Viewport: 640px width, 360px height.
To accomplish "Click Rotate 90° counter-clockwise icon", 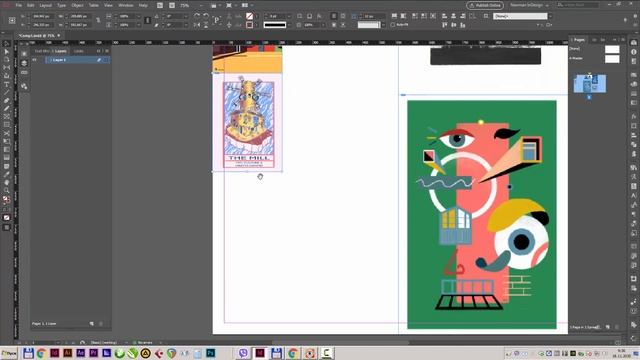I will point(206,16).
